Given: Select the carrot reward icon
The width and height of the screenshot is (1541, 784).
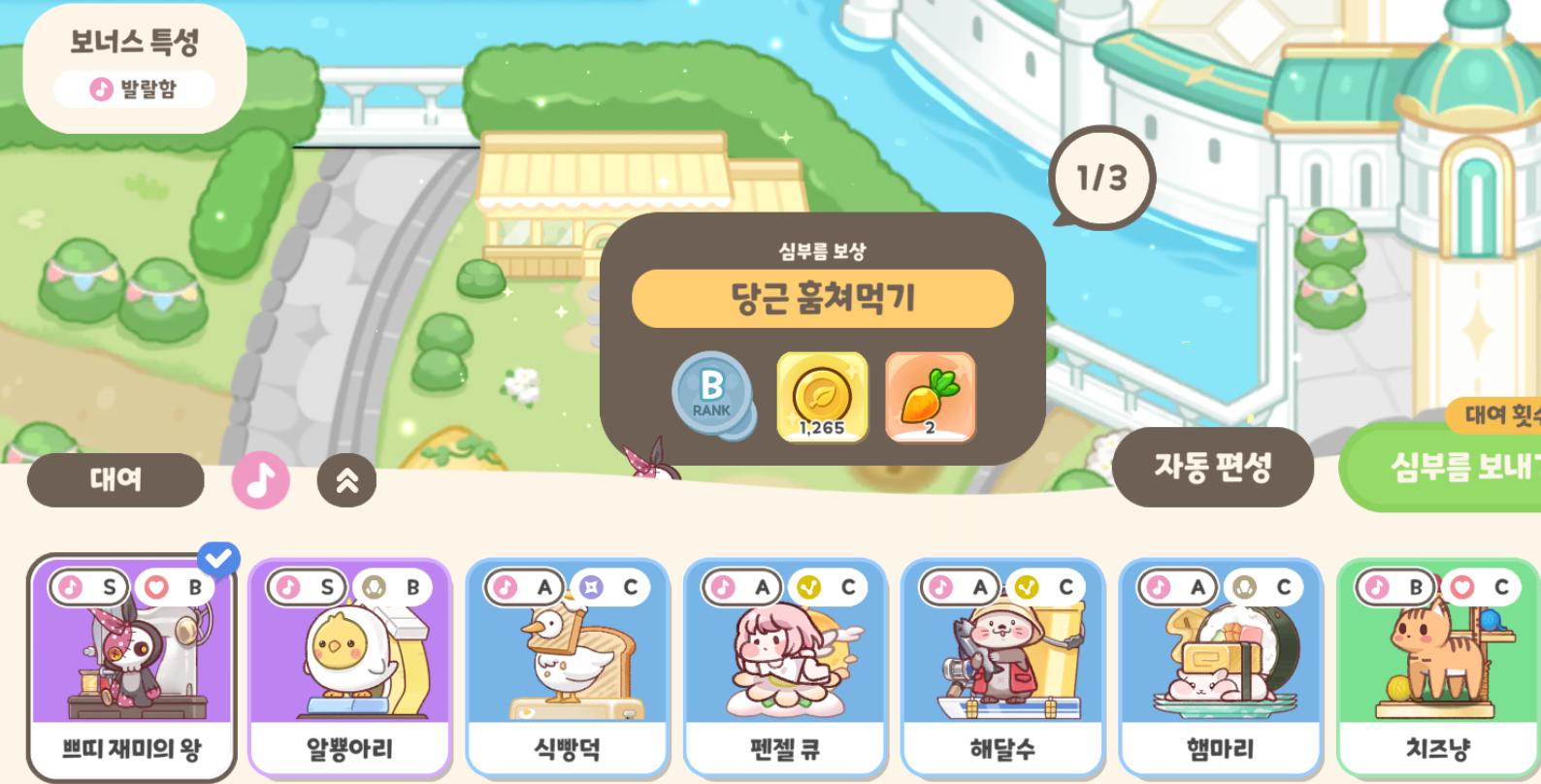Looking at the screenshot, I should click(930, 397).
